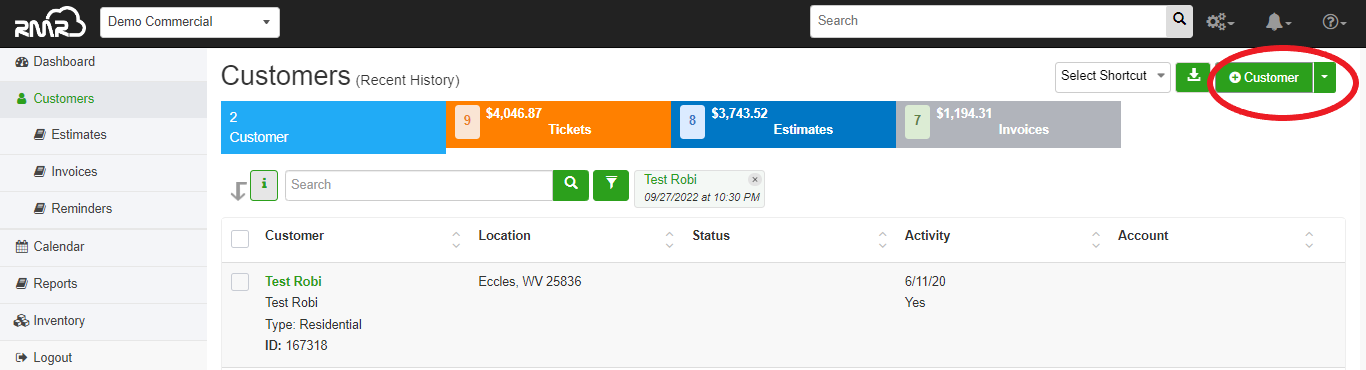
Task: Click the info icon beside search
Action: pos(264,185)
